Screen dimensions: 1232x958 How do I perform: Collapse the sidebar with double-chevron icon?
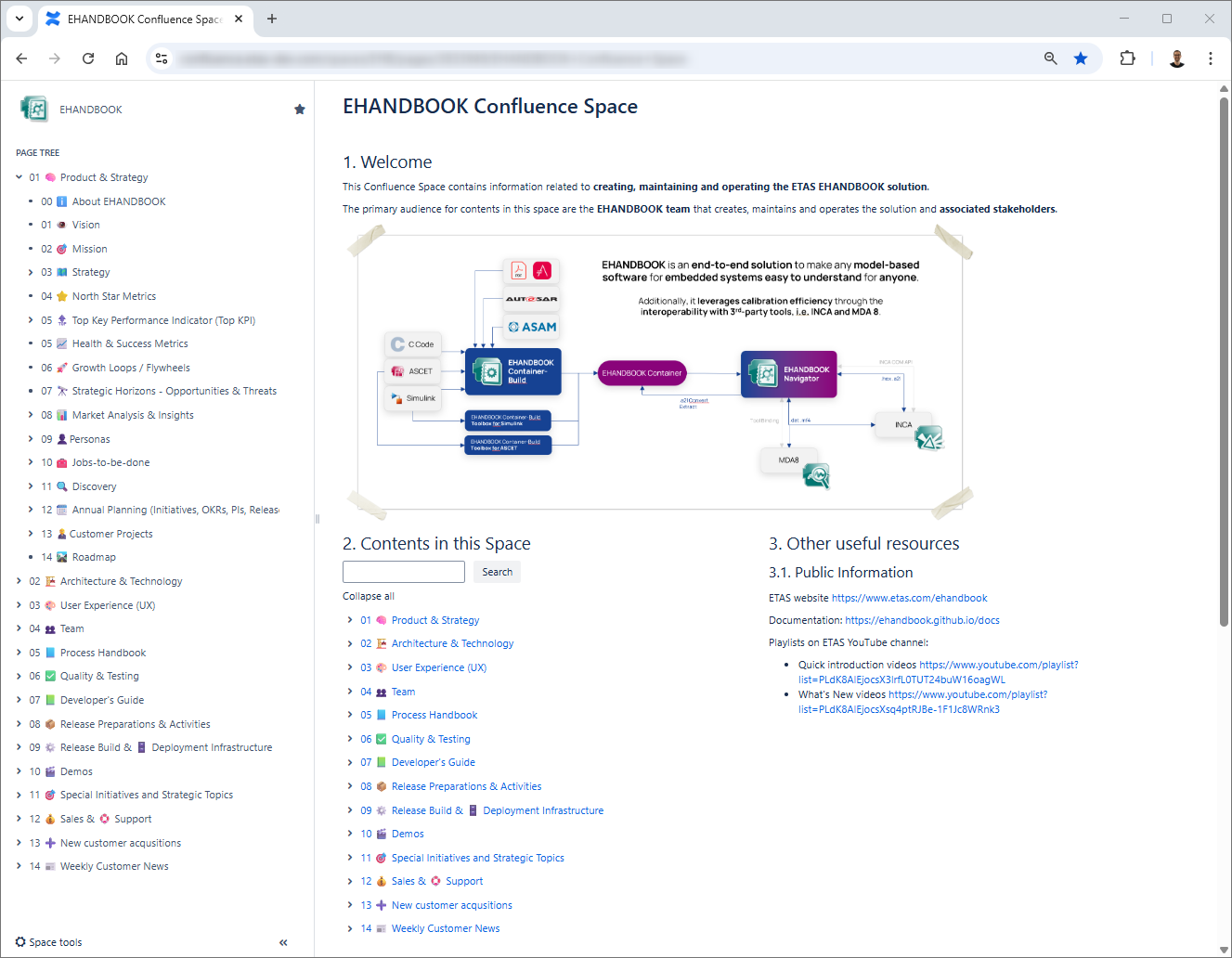tap(283, 942)
